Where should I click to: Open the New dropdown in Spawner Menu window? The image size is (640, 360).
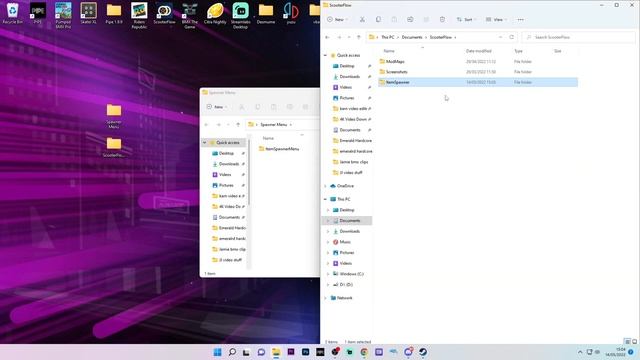pos(217,107)
